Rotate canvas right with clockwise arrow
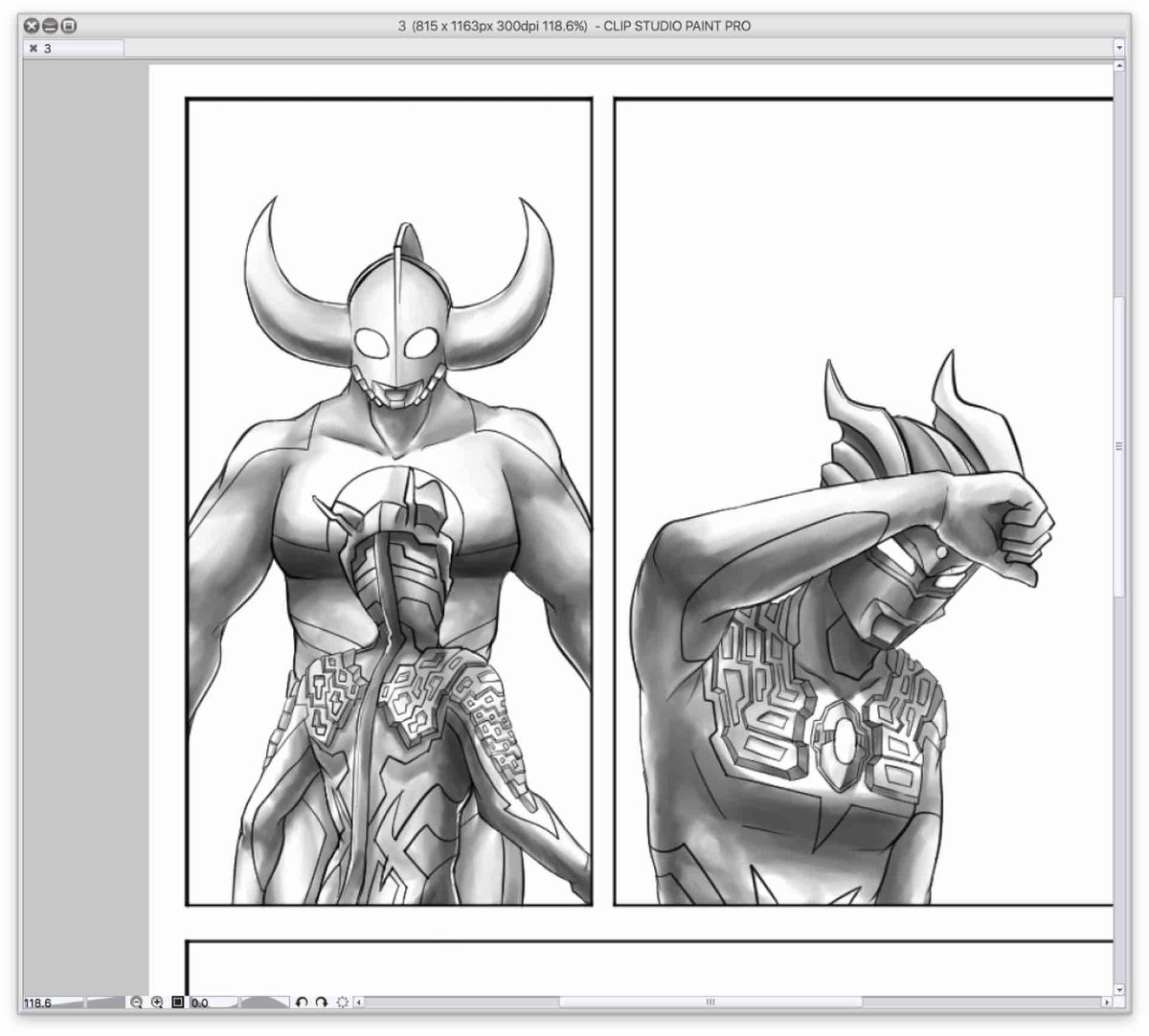The height and width of the screenshot is (1036, 1149). (x=322, y=1002)
